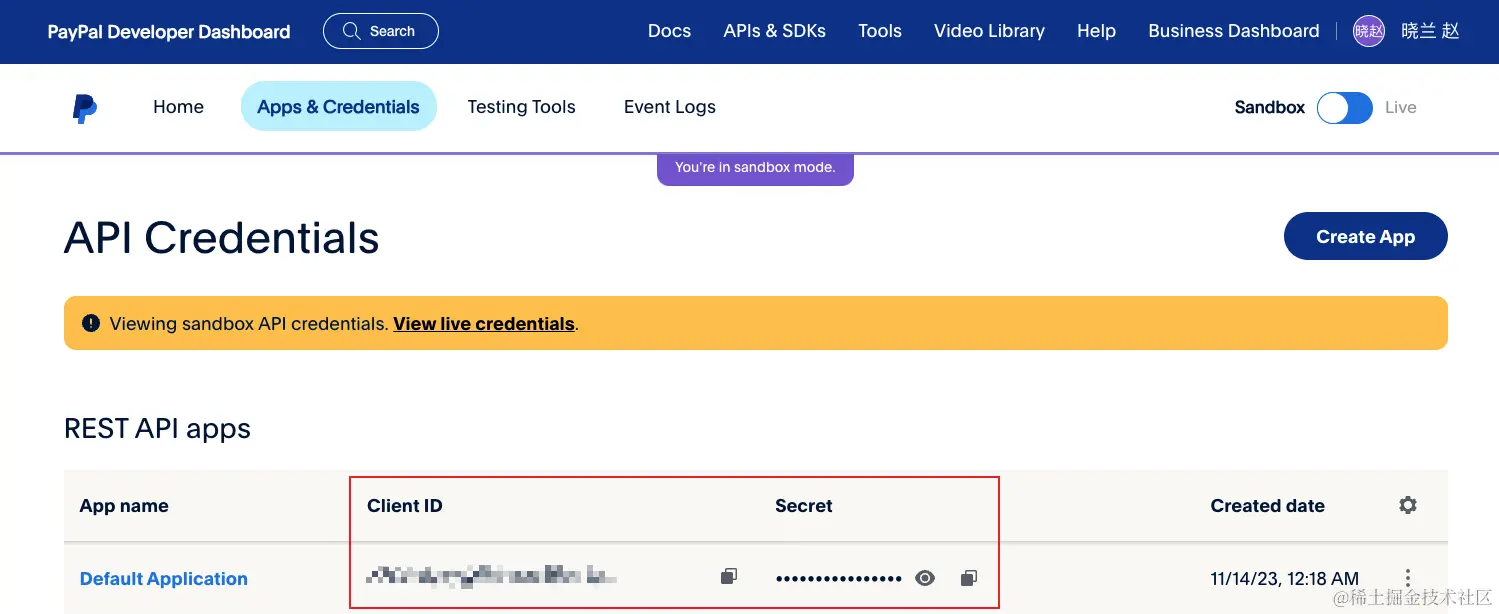The height and width of the screenshot is (614, 1499).
Task: Open the Tools menu
Action: click(x=880, y=31)
